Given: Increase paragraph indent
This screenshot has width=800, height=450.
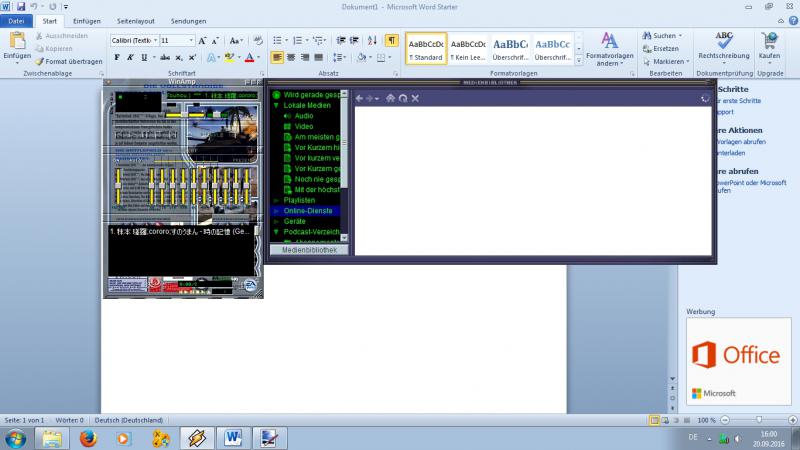Looking at the screenshot, I should tap(354, 40).
